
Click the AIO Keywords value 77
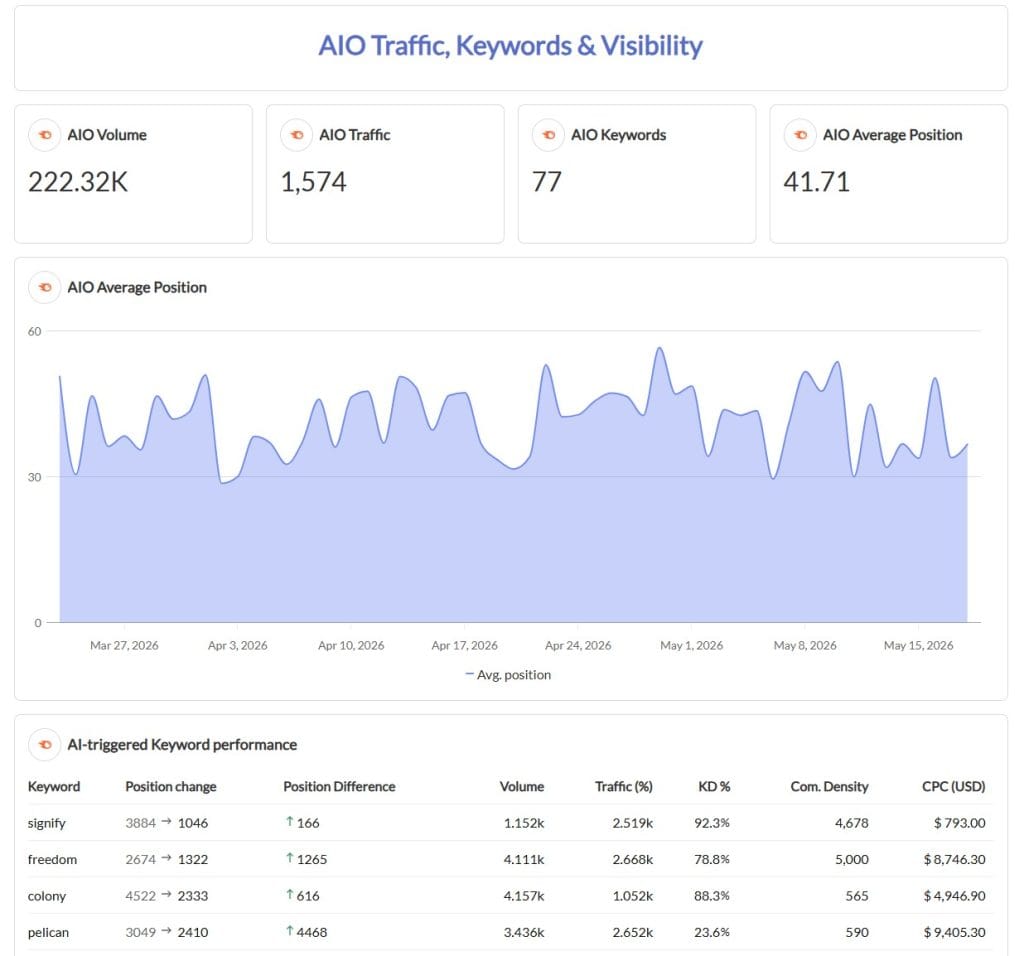[547, 182]
